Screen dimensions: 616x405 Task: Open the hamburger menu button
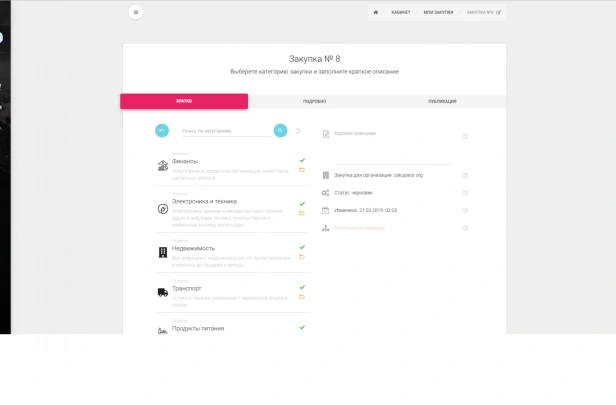[136, 12]
